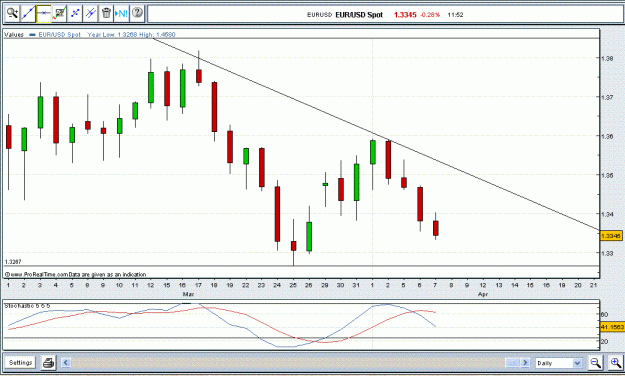
Task: Click the N! new features icon
Action: [121, 14]
